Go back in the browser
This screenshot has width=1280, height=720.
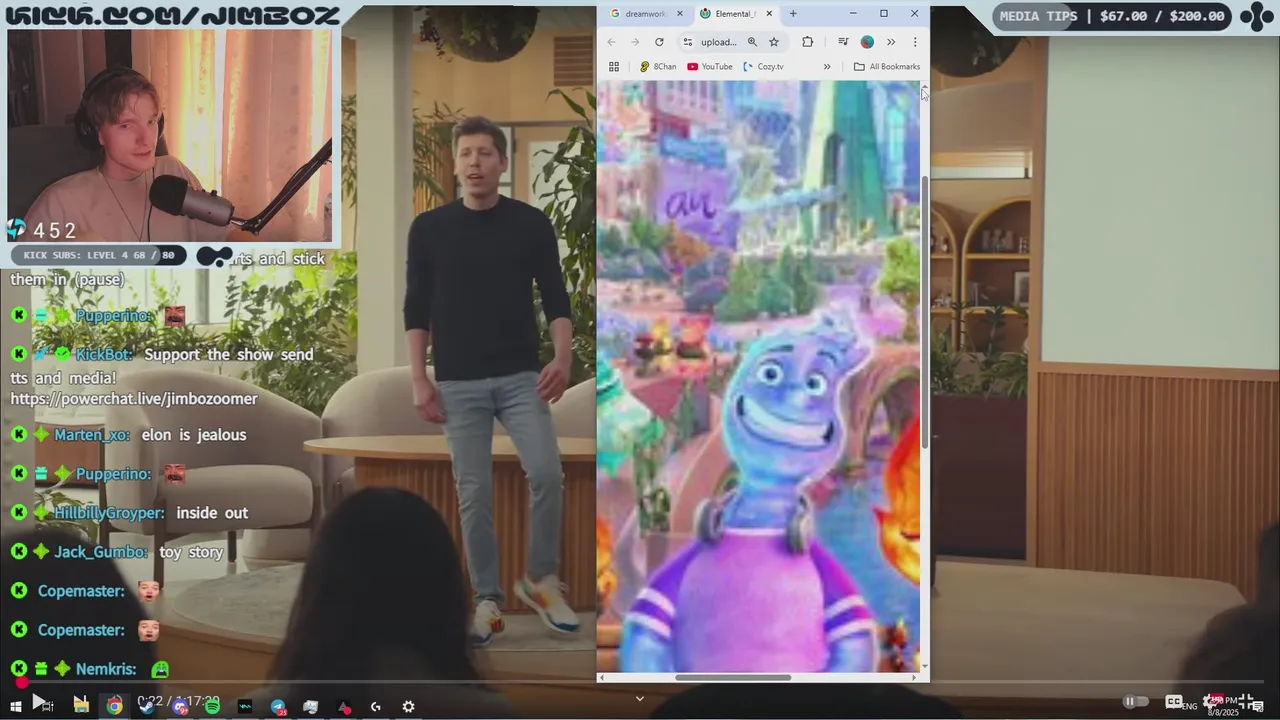[612, 42]
